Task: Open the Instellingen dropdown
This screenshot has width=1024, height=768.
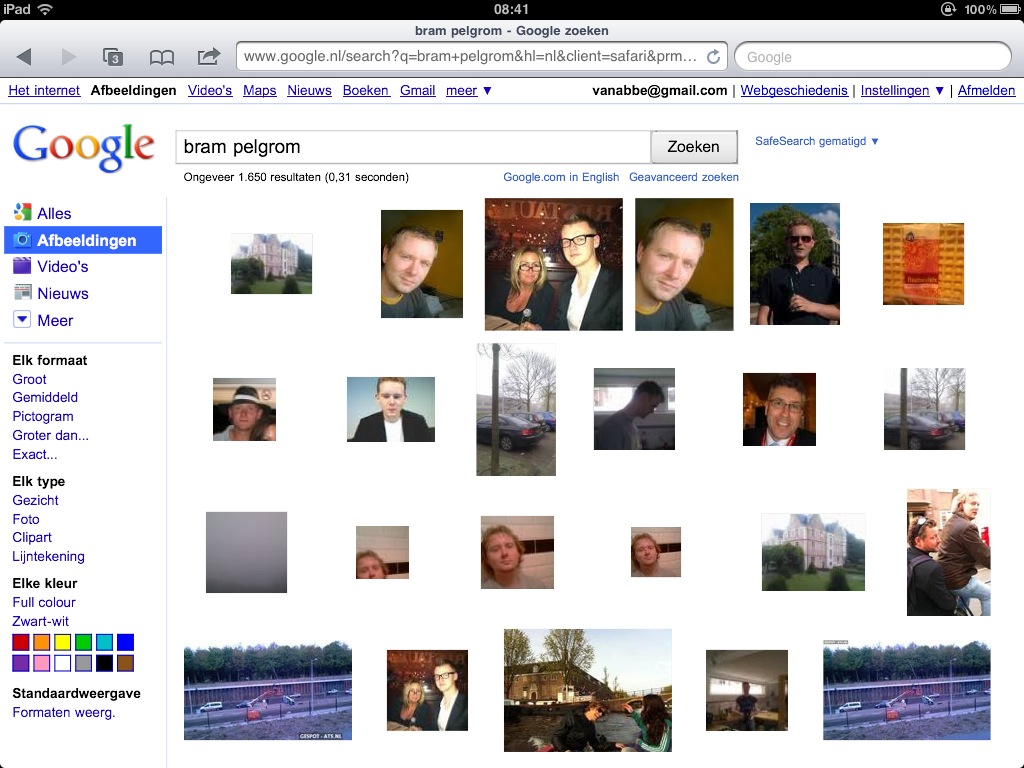Action: point(902,90)
